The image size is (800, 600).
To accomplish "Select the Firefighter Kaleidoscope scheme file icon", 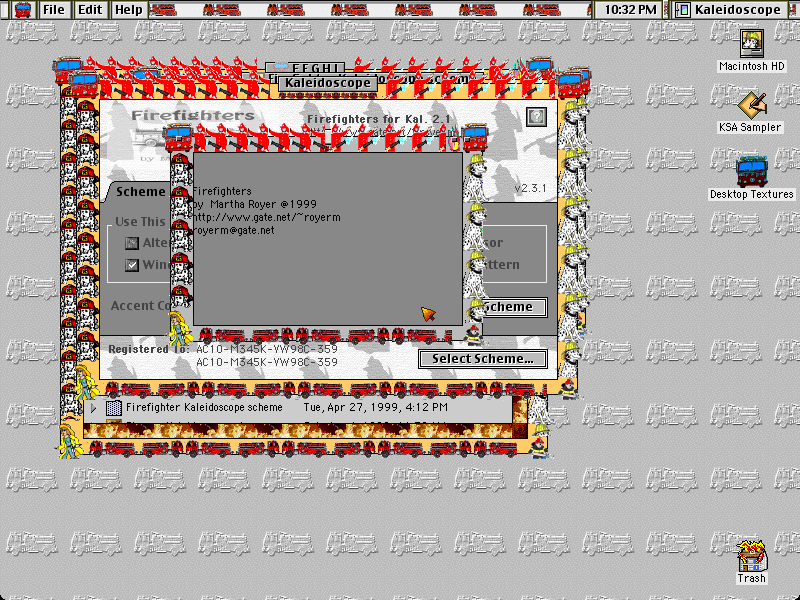I will (113, 408).
